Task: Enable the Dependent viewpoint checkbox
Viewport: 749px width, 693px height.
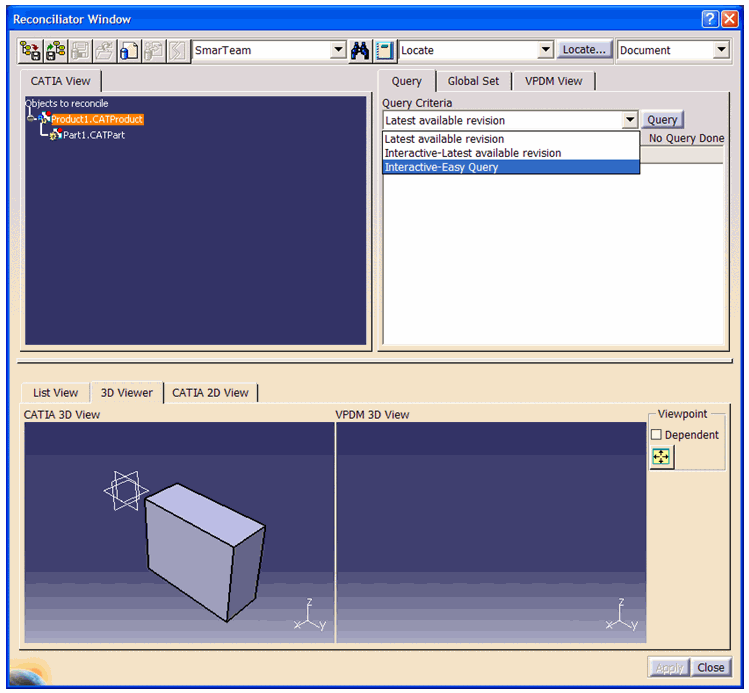Action: pyautogui.click(x=657, y=435)
